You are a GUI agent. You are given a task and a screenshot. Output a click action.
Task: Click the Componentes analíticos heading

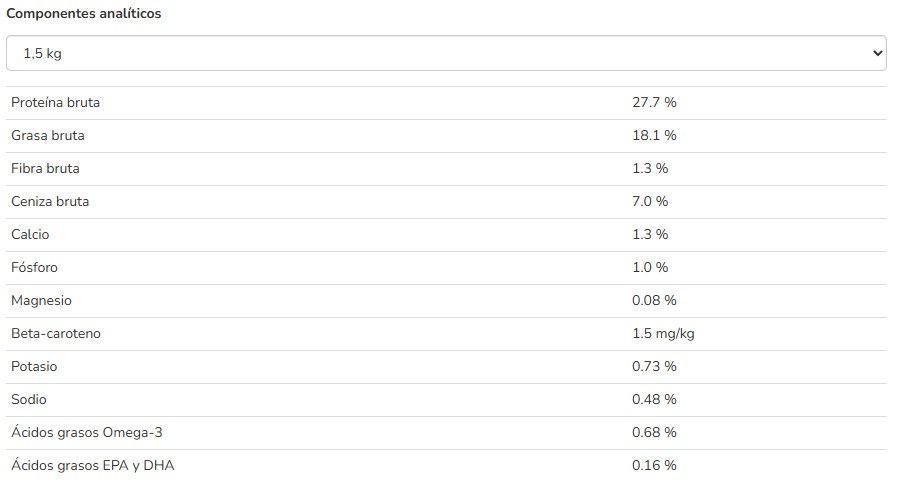pos(84,13)
